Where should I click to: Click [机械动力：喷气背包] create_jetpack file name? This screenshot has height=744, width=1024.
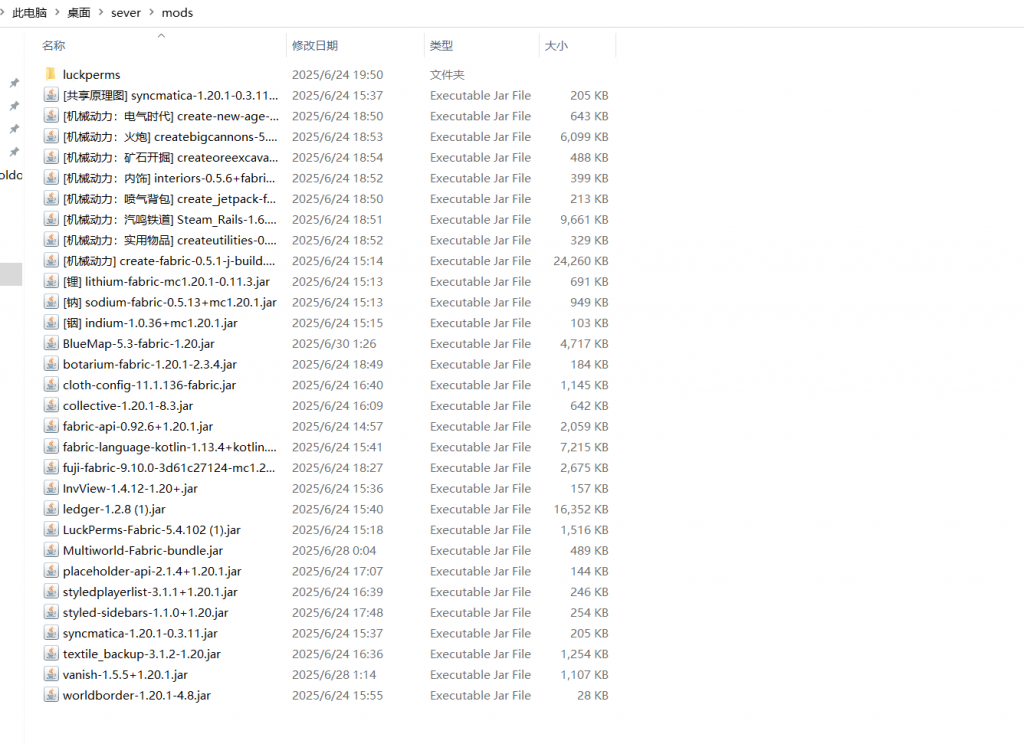click(169, 199)
